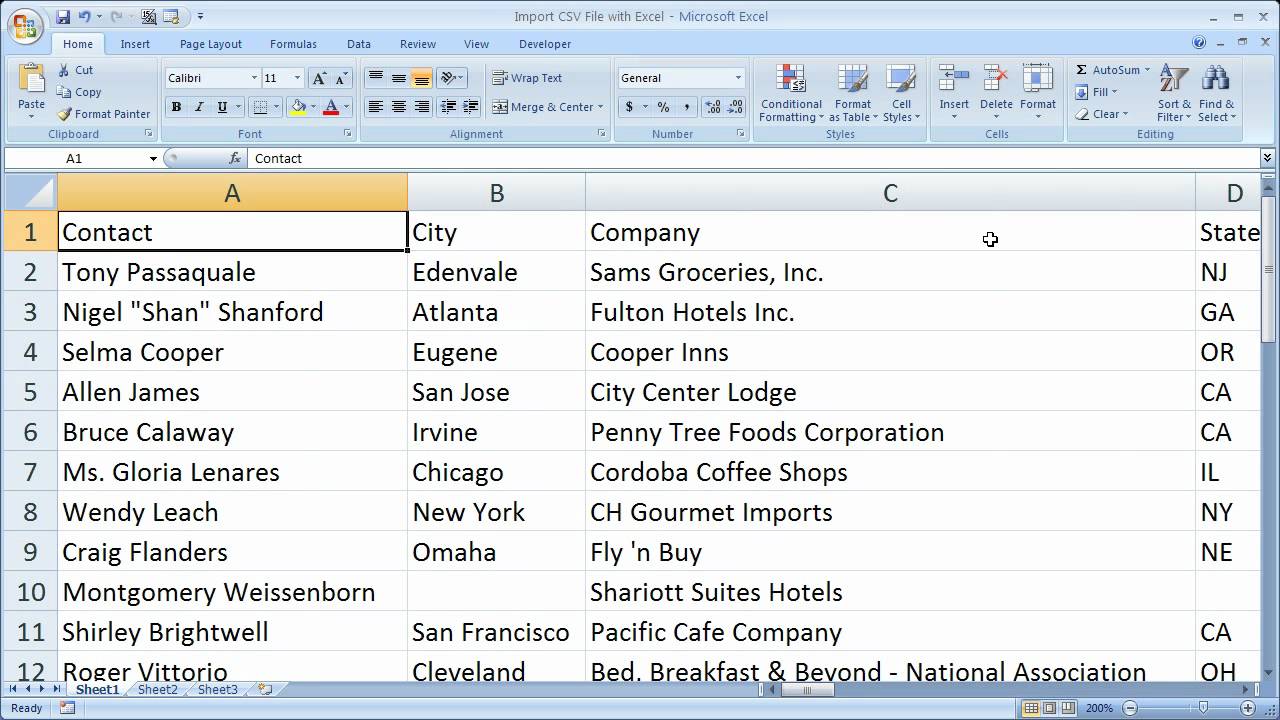The width and height of the screenshot is (1280, 720).
Task: Open Font dialog box launcher
Action: (348, 133)
